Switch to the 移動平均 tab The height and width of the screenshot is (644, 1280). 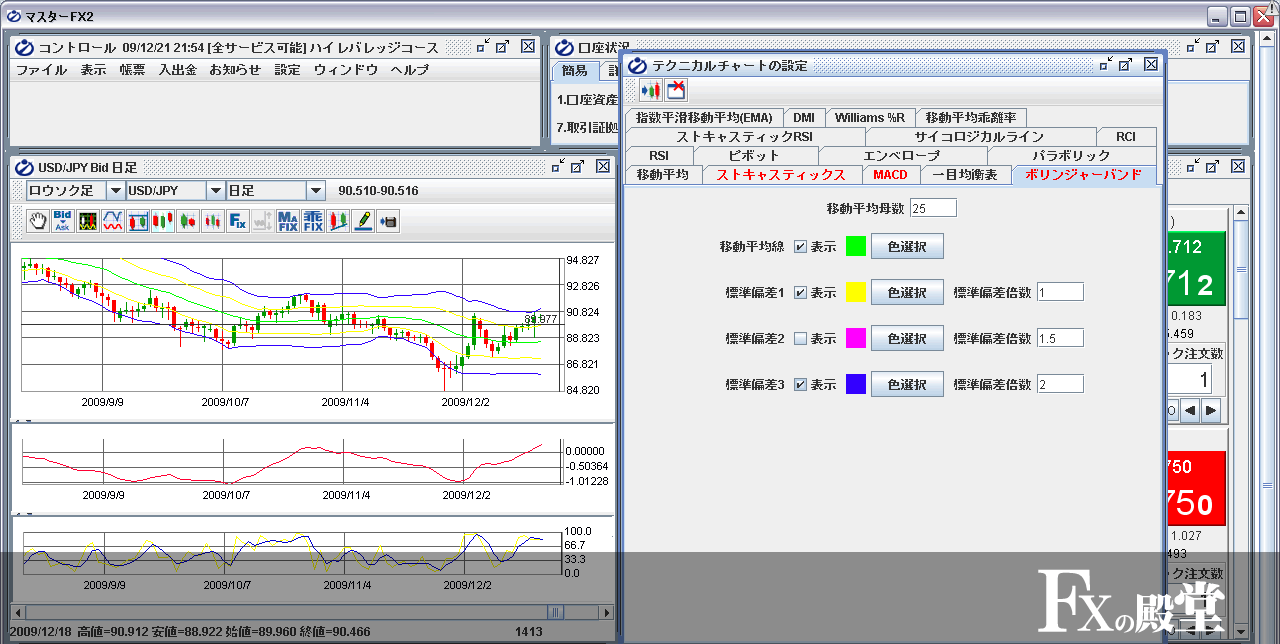click(663, 175)
